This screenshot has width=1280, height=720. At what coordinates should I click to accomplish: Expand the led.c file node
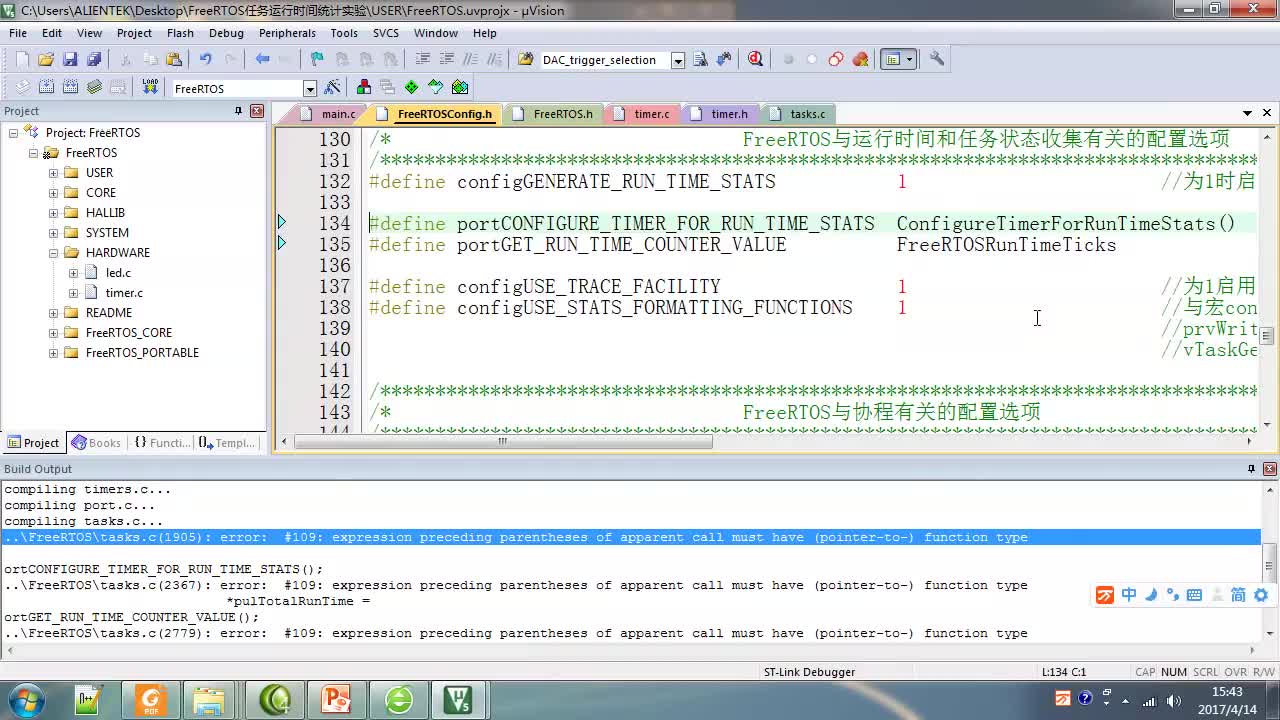(x=73, y=272)
